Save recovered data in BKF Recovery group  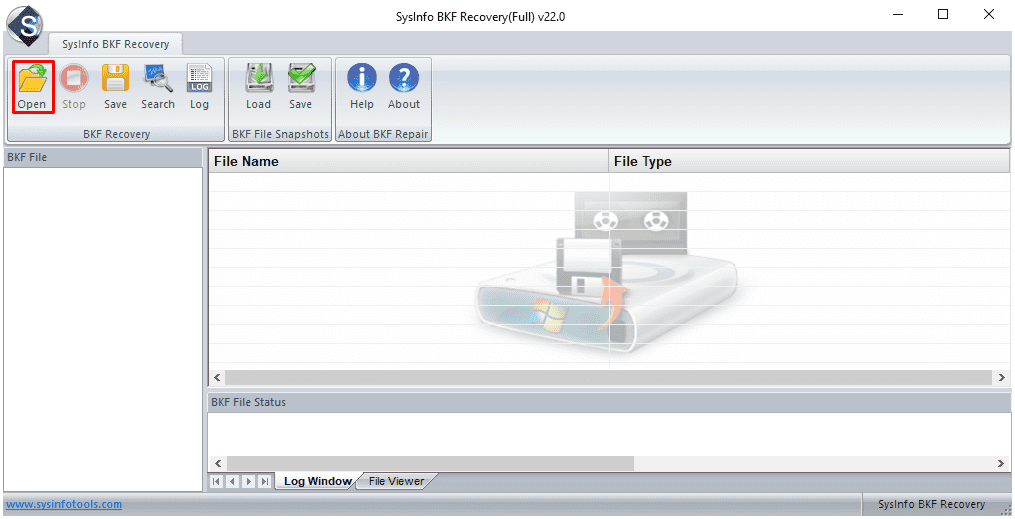(115, 87)
